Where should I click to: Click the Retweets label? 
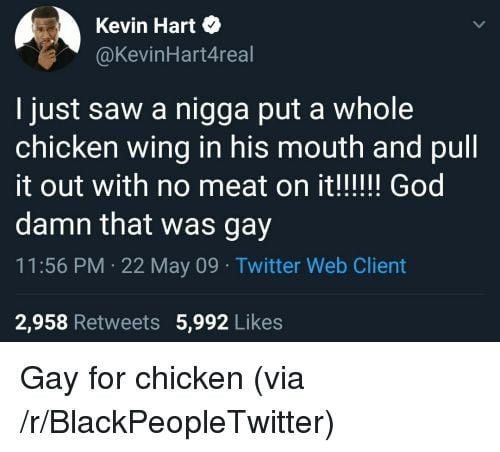click(117, 322)
